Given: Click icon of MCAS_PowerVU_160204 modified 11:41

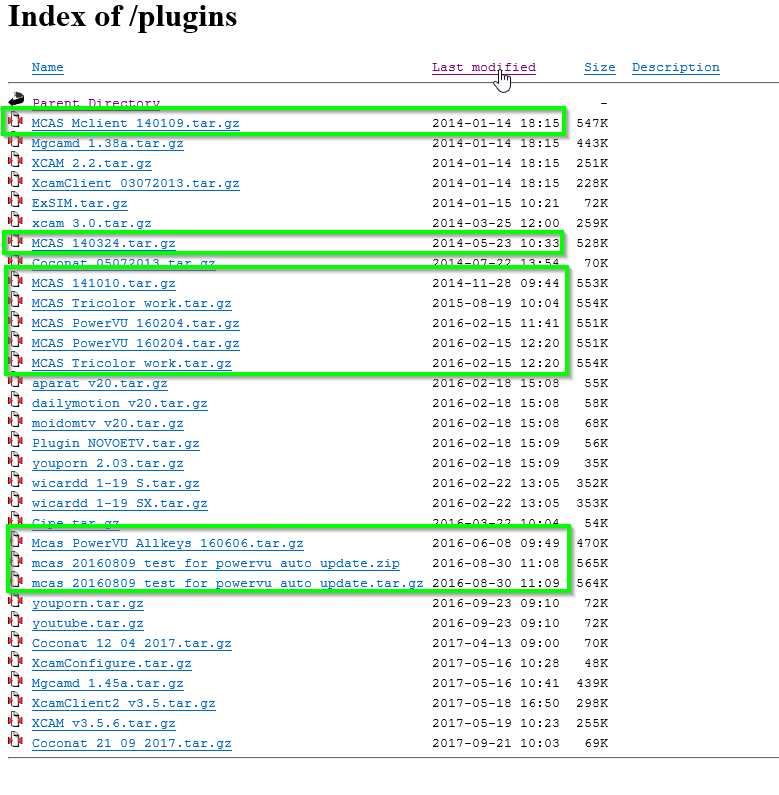Looking at the screenshot, I should tap(16, 320).
